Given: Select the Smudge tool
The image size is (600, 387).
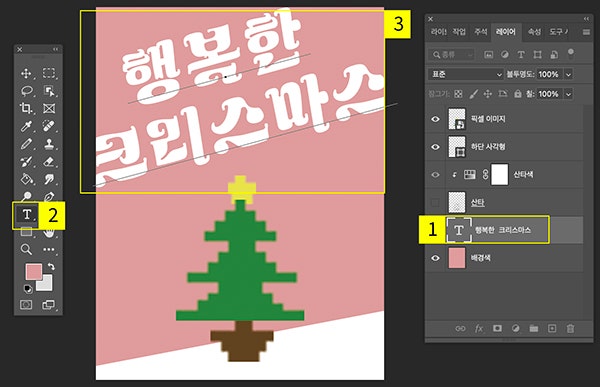Looking at the screenshot, I should (x=49, y=179).
